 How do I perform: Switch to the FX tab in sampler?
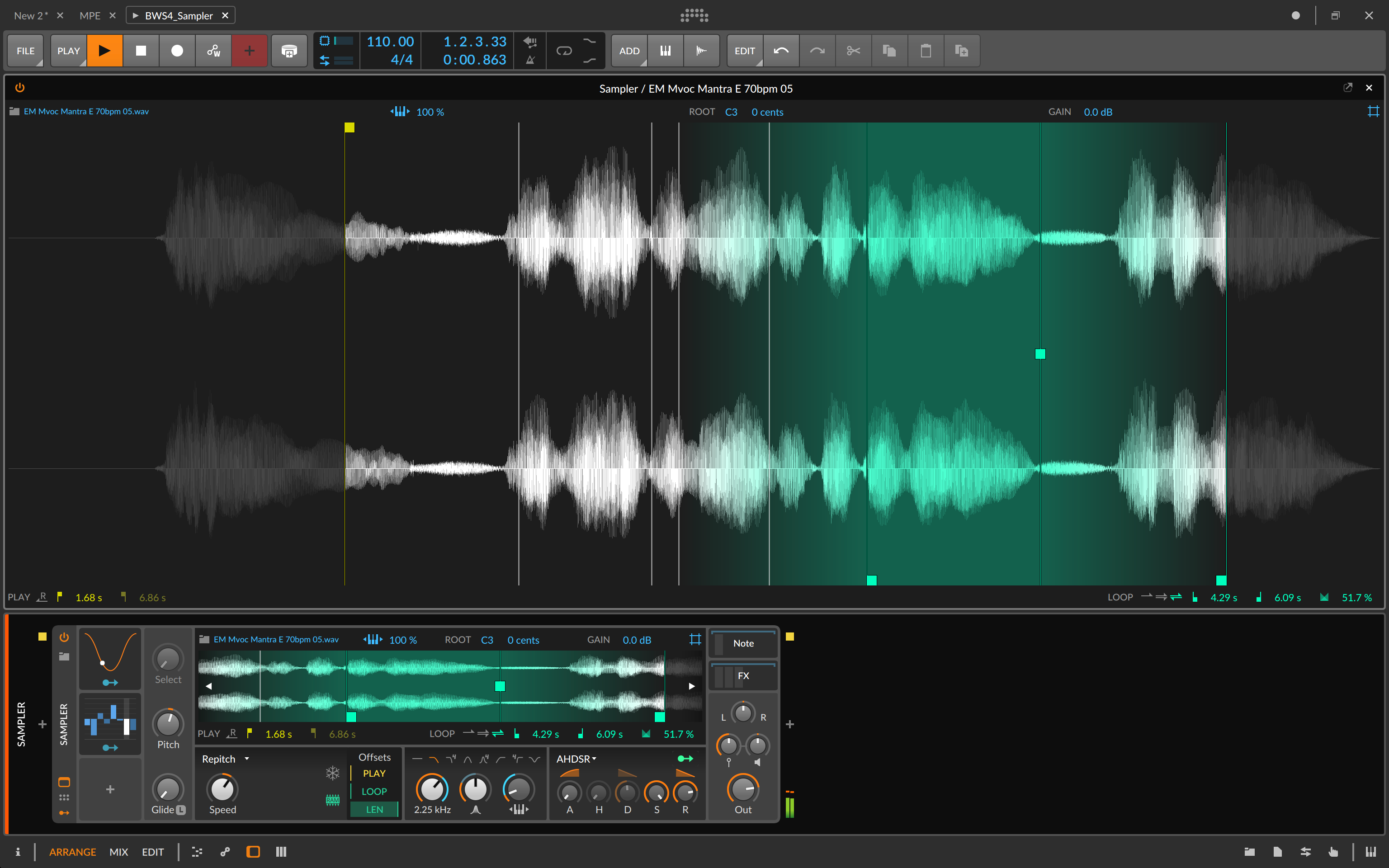743,676
